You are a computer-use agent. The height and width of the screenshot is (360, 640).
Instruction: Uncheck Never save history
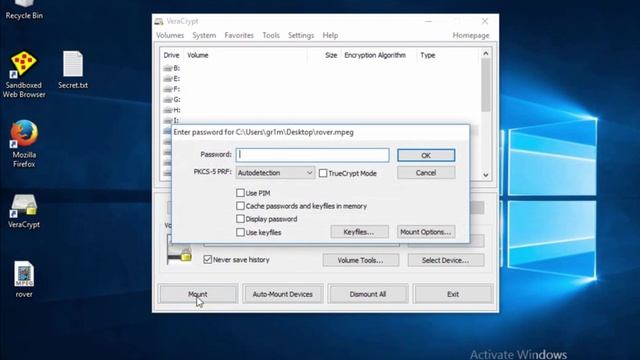pyautogui.click(x=207, y=260)
